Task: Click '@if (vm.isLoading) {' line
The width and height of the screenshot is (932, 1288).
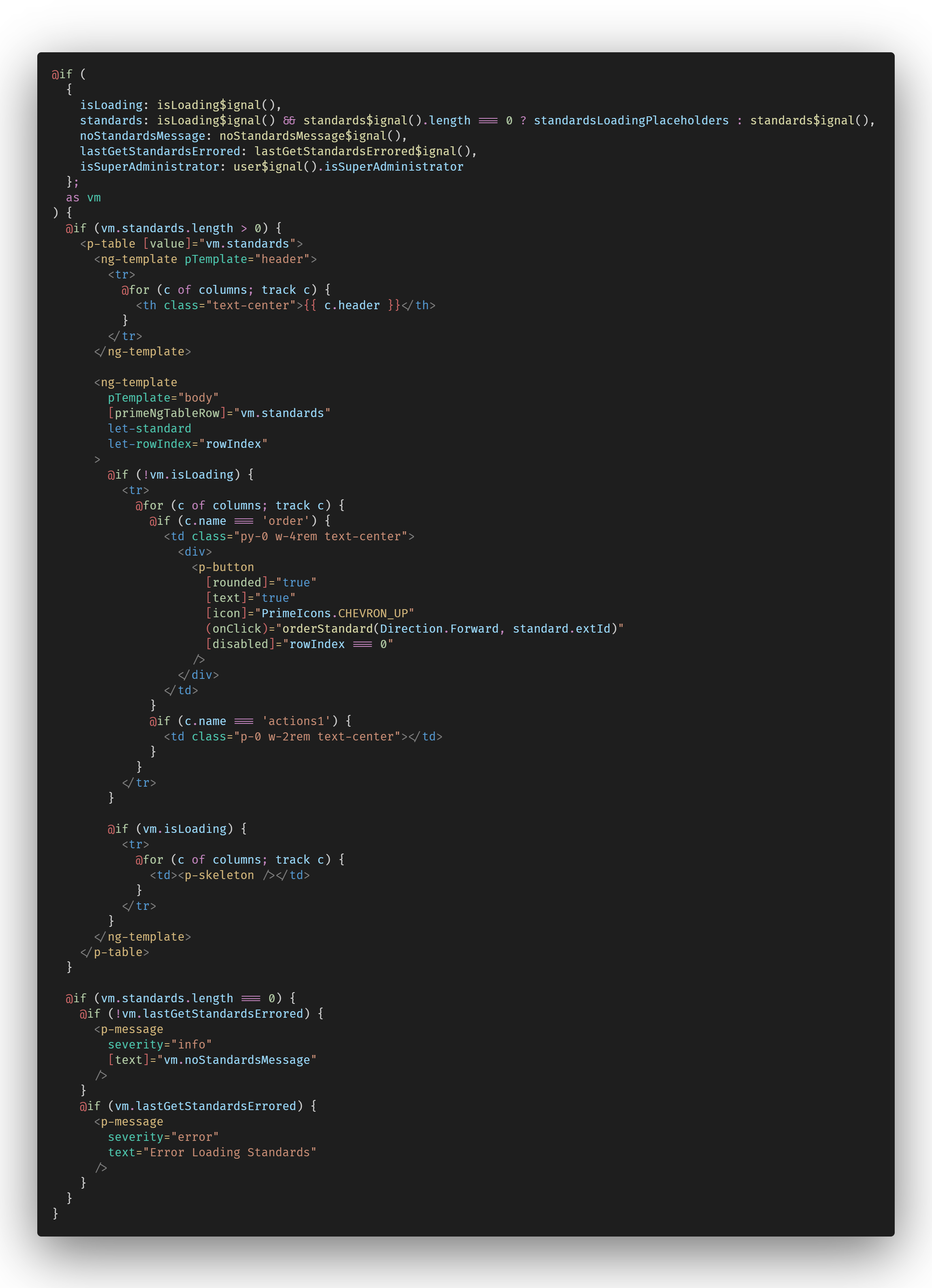Action: 177,829
